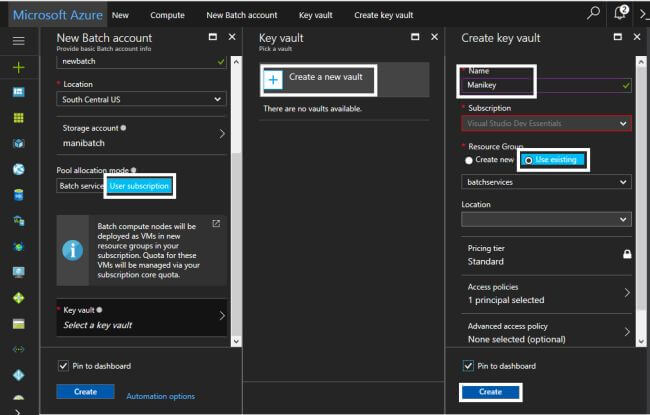
Task: Expand the sidebar with the bottom chevron
Action: [17, 411]
